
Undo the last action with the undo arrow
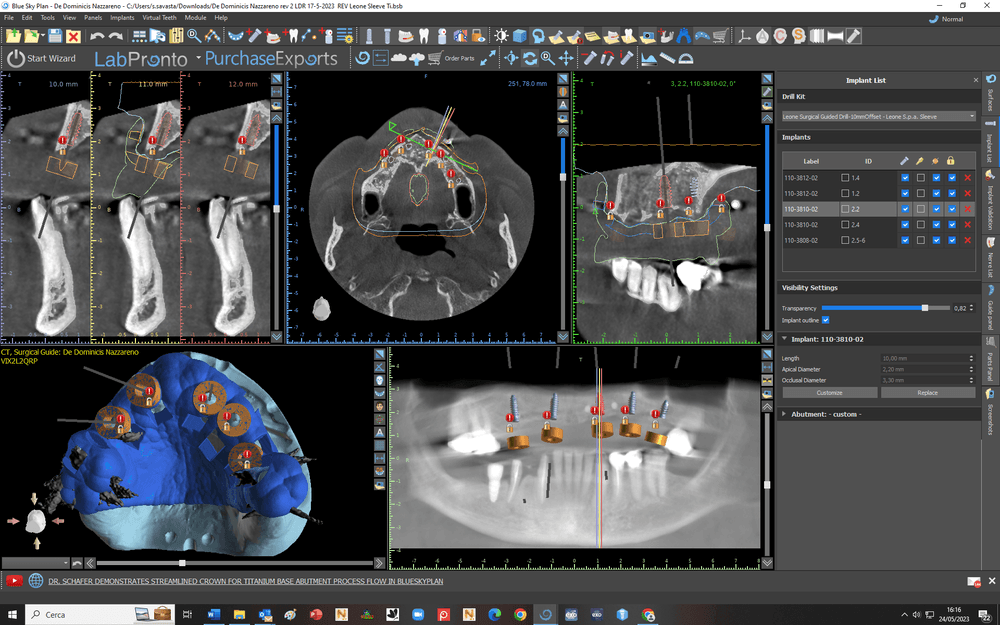coord(97,36)
